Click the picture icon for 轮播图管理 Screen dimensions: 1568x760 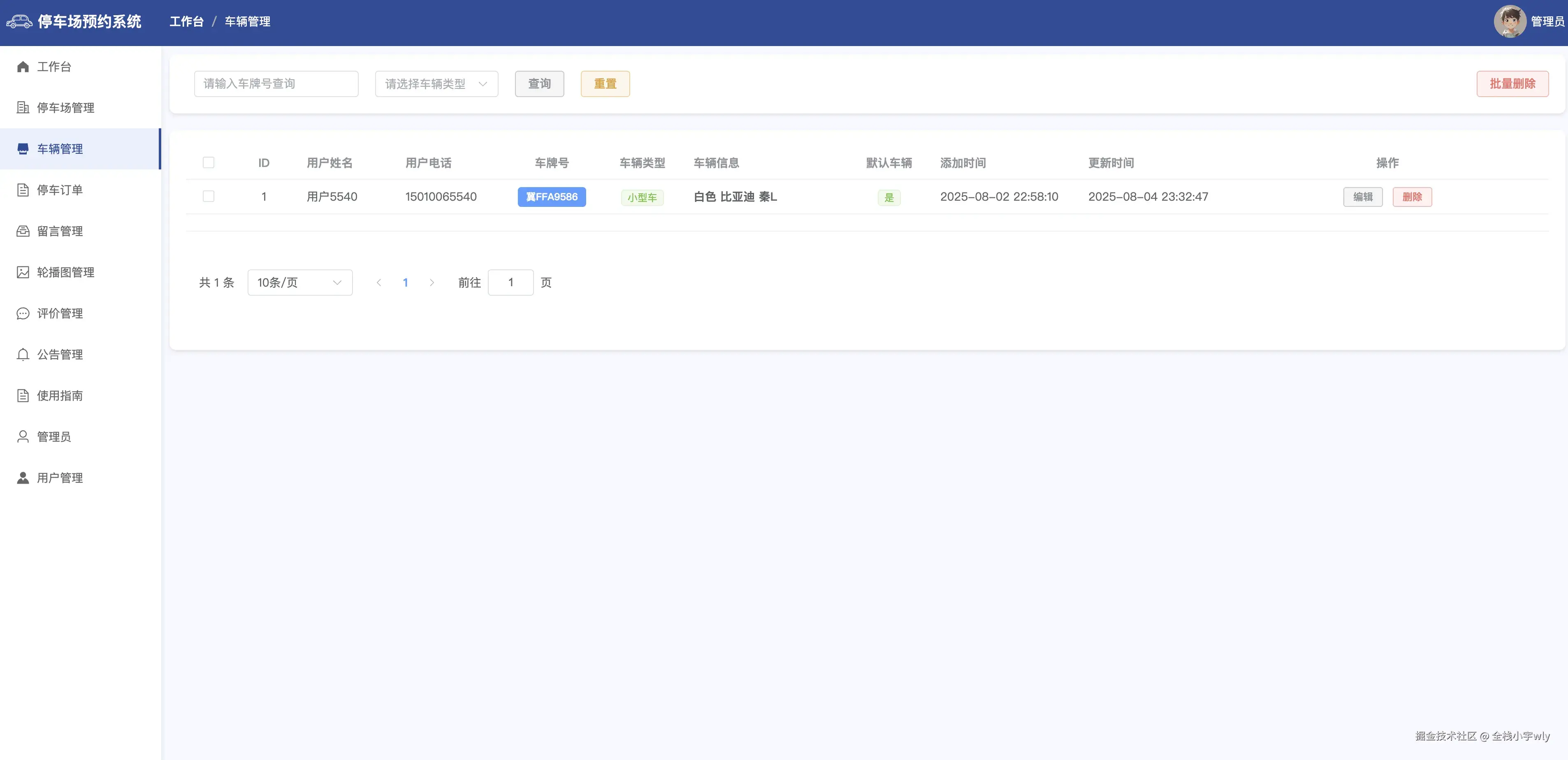pyautogui.click(x=23, y=272)
